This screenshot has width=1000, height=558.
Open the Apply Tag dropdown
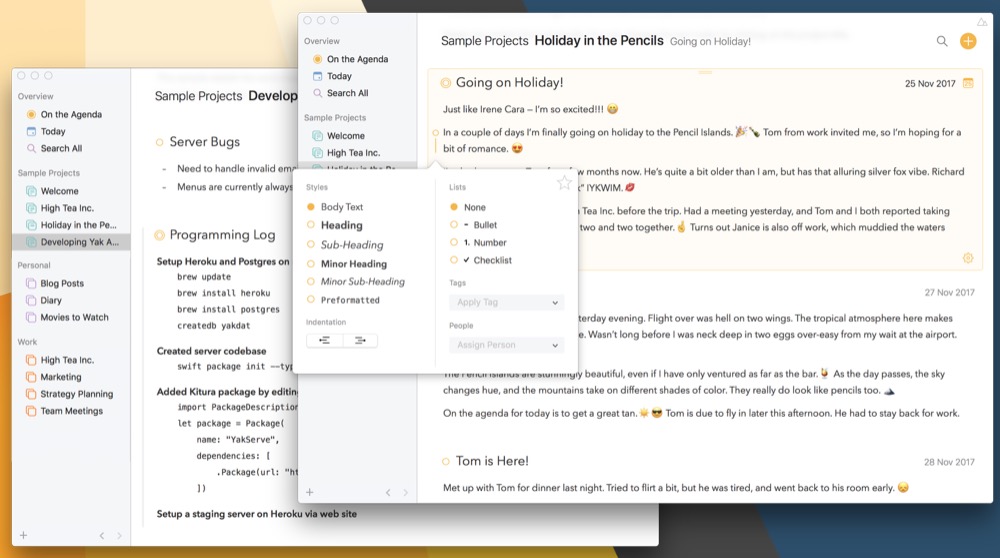[x=507, y=302]
